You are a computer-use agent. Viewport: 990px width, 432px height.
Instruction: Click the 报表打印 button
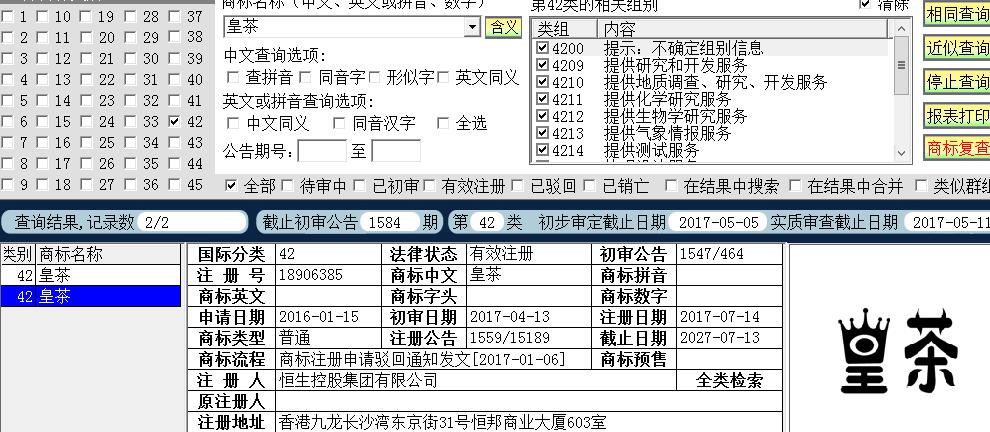click(957, 116)
